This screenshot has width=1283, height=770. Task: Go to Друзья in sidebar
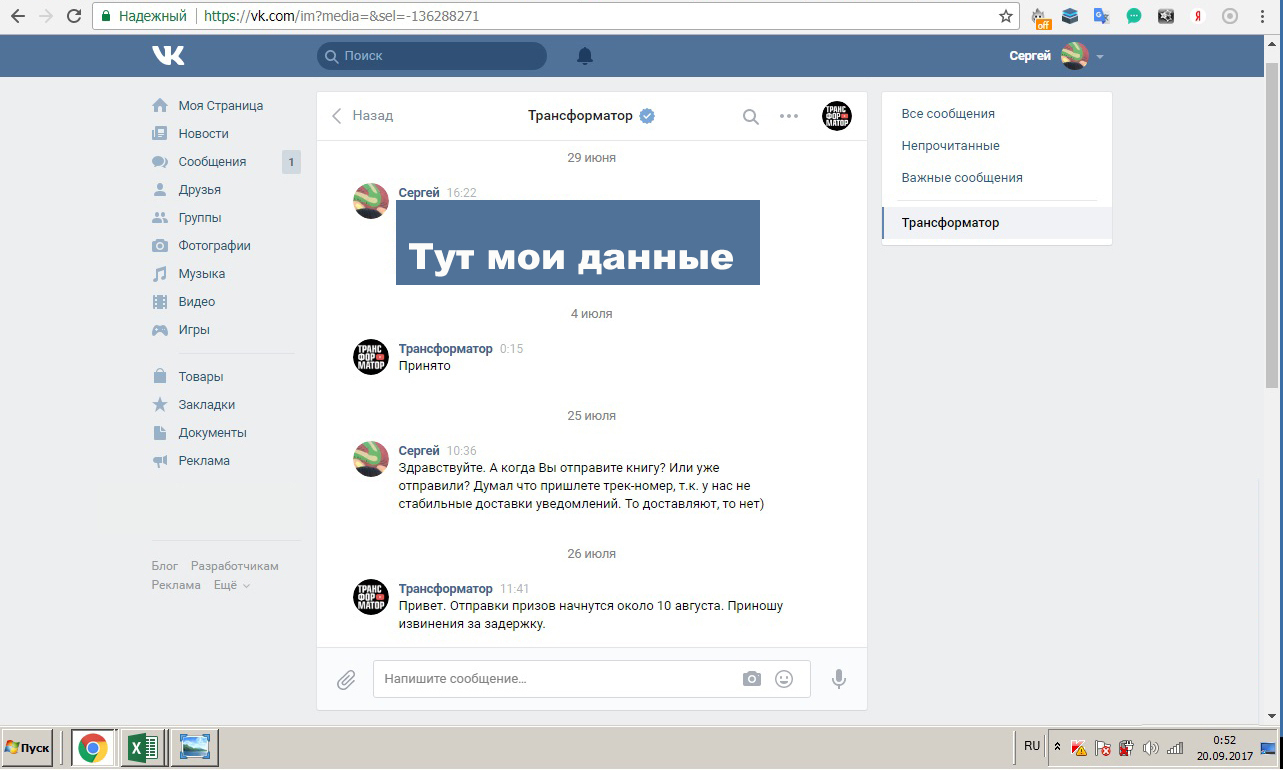pyautogui.click(x=199, y=190)
